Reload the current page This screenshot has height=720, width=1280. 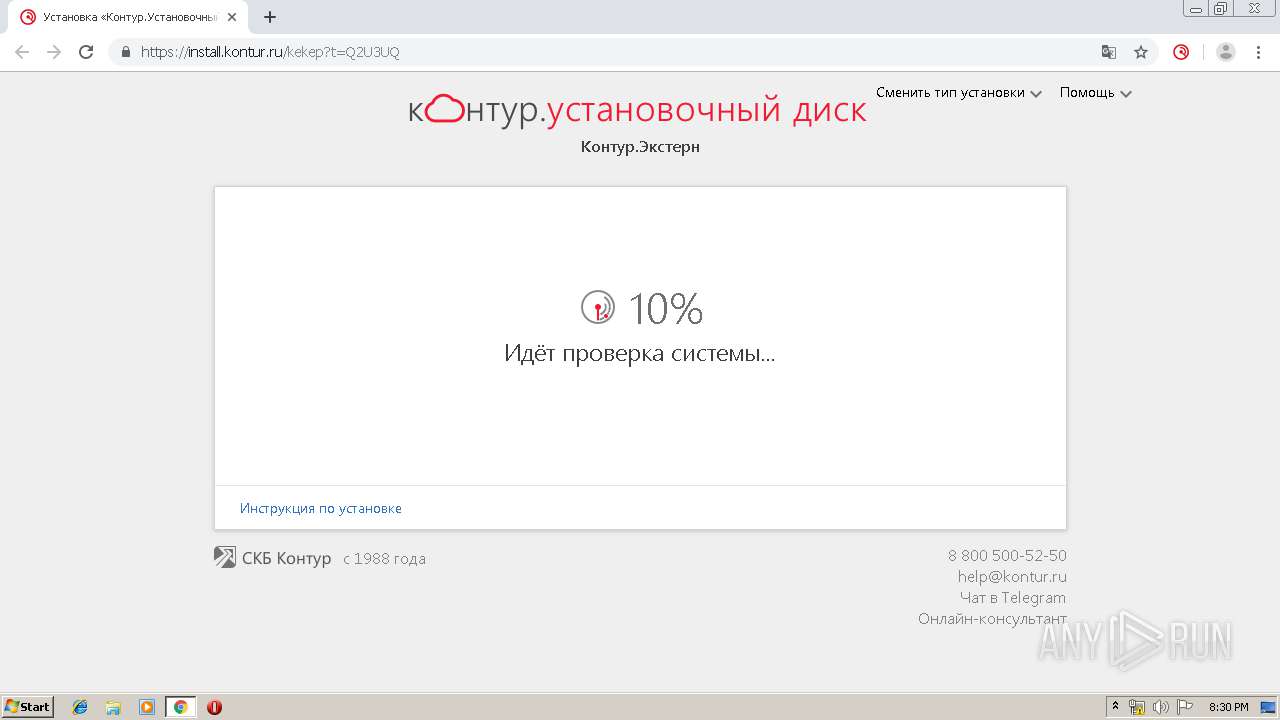86,52
